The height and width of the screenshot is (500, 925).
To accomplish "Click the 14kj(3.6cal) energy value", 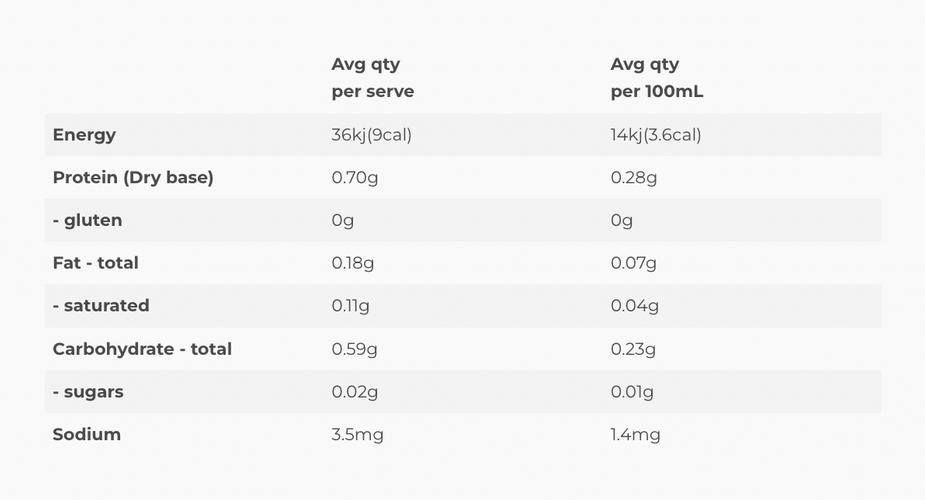I will click(656, 135).
